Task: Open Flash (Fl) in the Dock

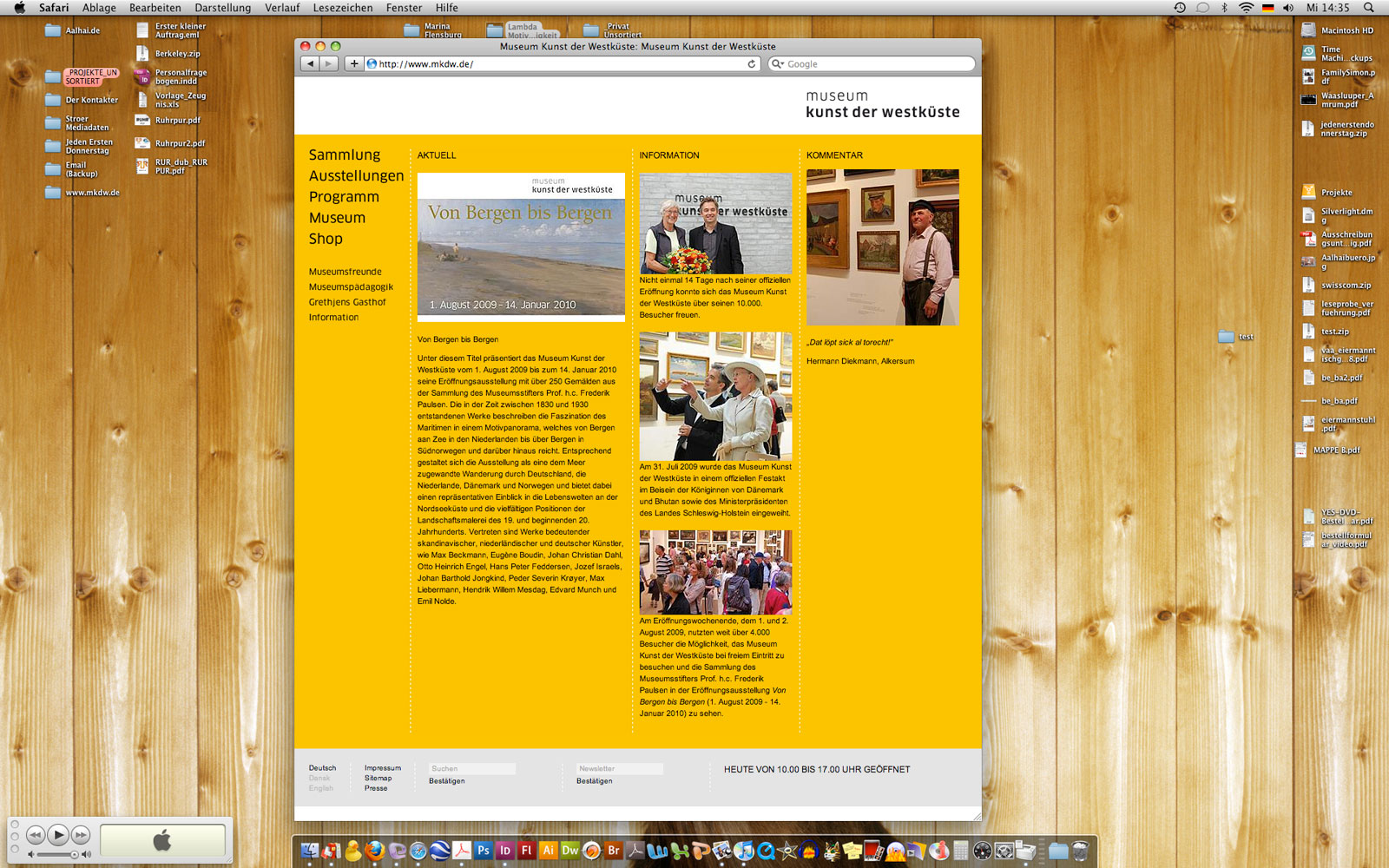Action: [x=527, y=851]
